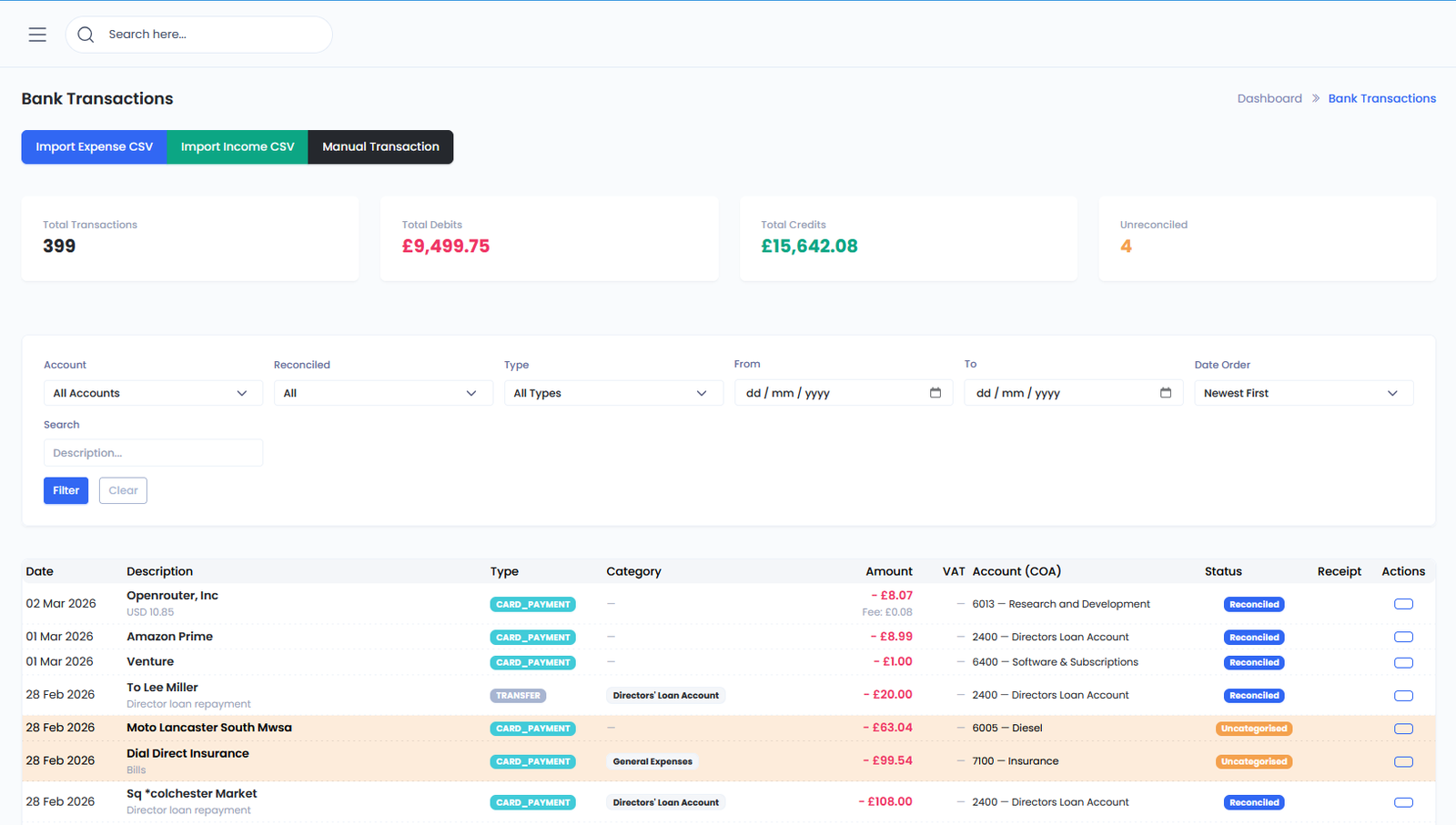Click the Import Income CSV button
Screen dimensions: 1456x825
click(x=238, y=146)
